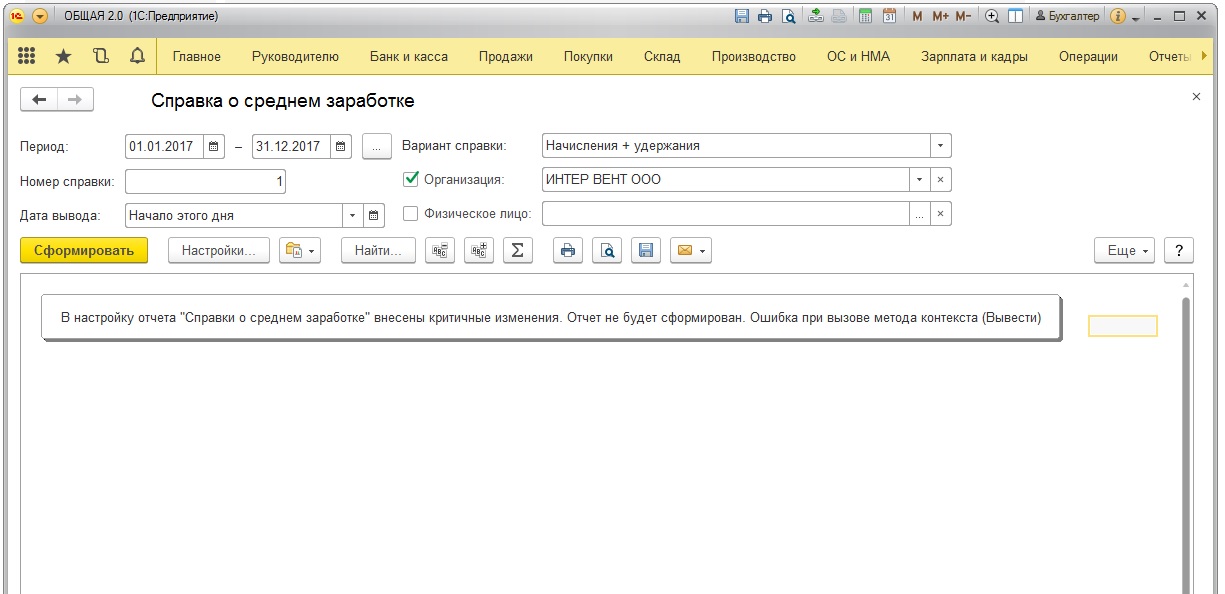Image resolution: width=1225 pixels, height=594 pixels.
Task: Open the History icon in navigation panel
Action: click(x=100, y=56)
